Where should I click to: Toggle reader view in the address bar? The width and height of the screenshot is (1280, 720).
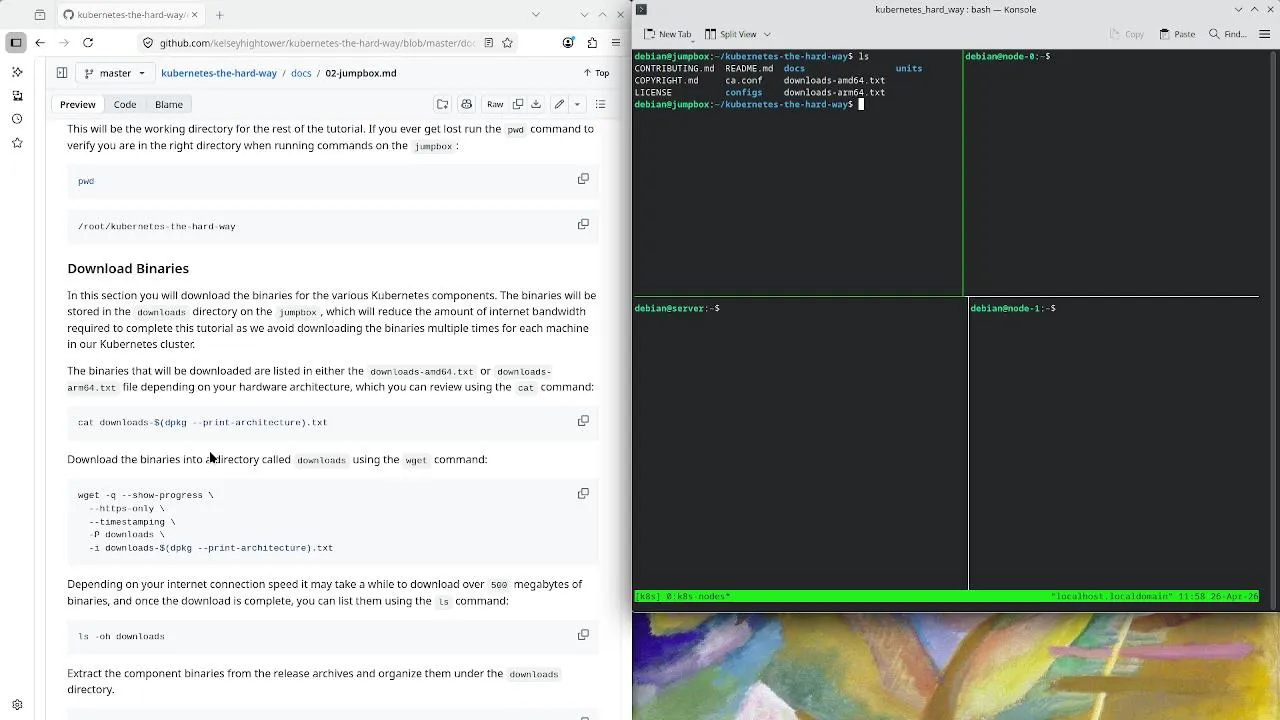point(488,43)
